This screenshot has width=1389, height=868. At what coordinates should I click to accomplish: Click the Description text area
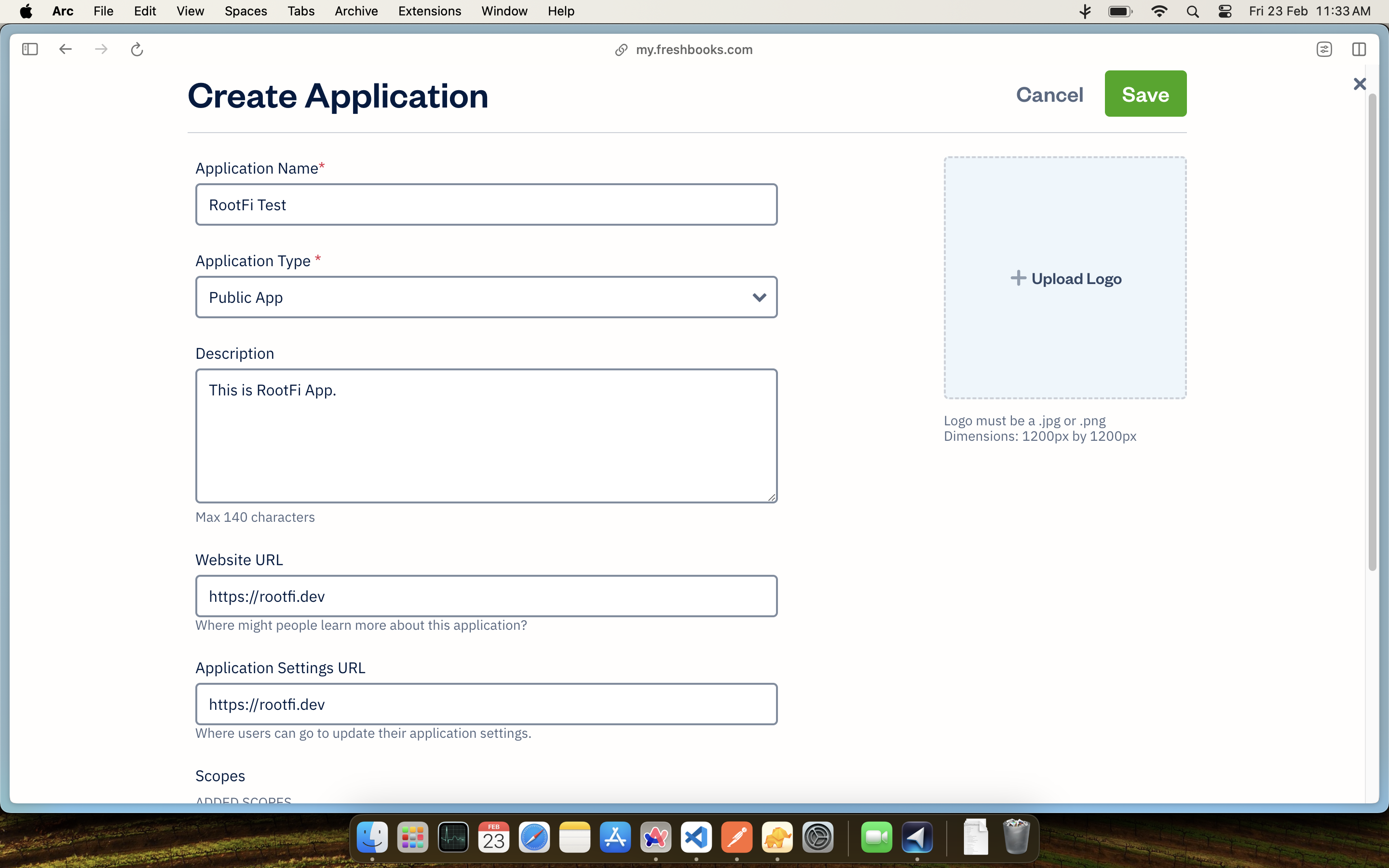(486, 436)
